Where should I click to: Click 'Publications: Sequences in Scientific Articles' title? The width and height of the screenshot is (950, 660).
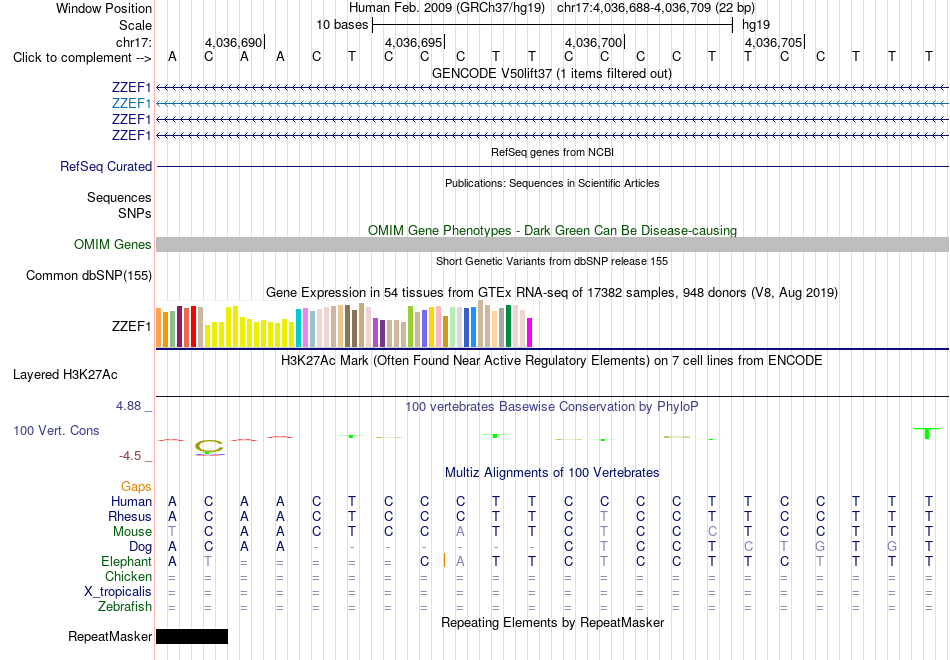553,184
